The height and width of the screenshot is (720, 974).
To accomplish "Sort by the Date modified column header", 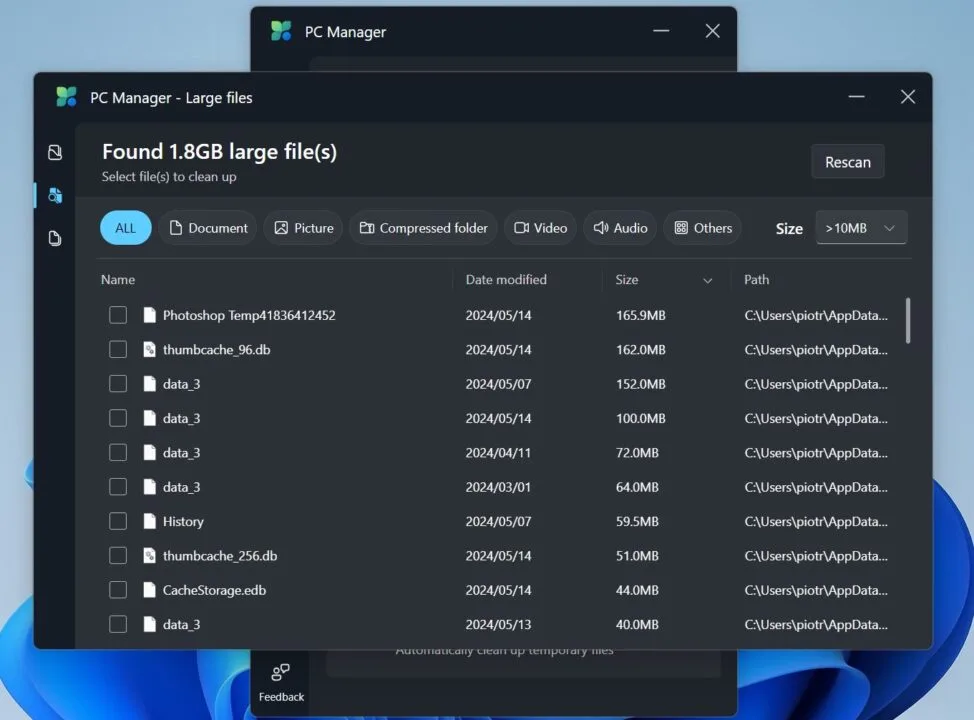I will click(506, 280).
